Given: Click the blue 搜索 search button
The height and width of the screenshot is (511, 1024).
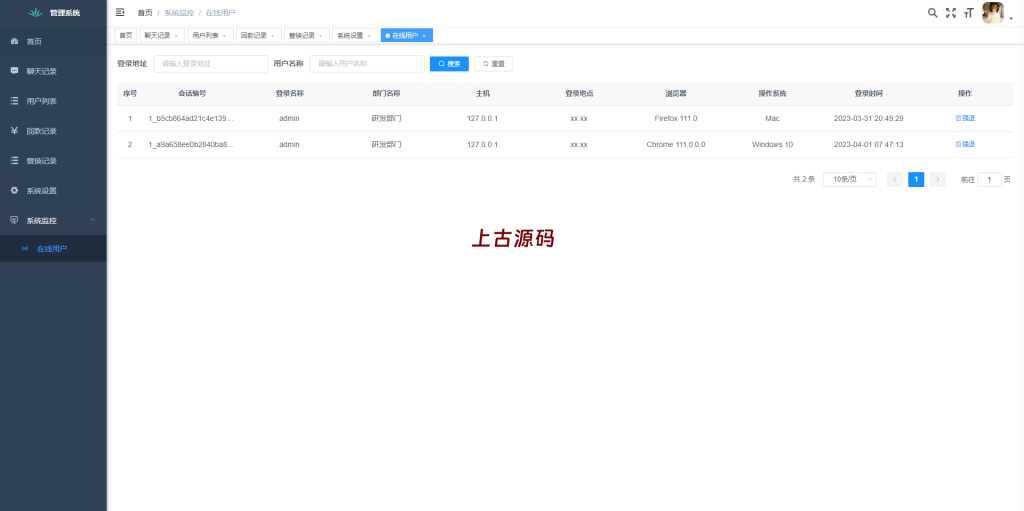Looking at the screenshot, I should 449,63.
